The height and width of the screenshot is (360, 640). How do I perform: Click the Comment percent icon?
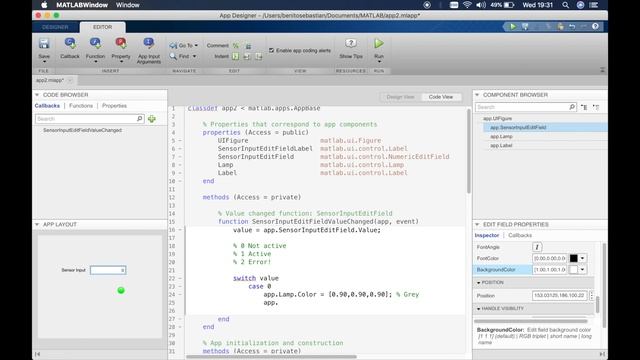pyautogui.click(x=236, y=45)
